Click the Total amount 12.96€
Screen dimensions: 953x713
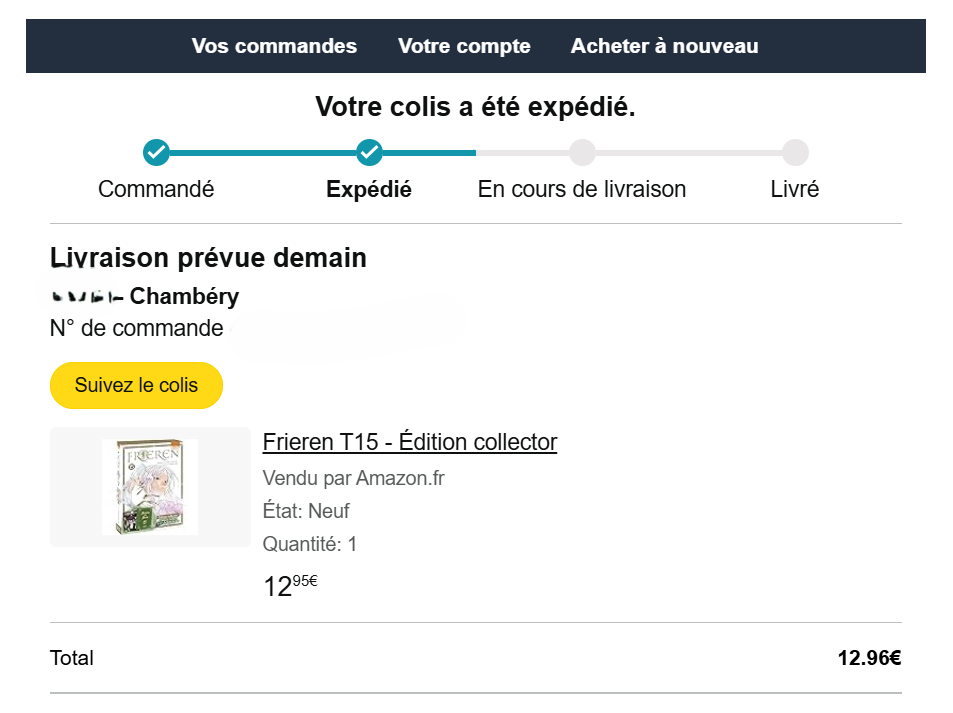(x=869, y=658)
